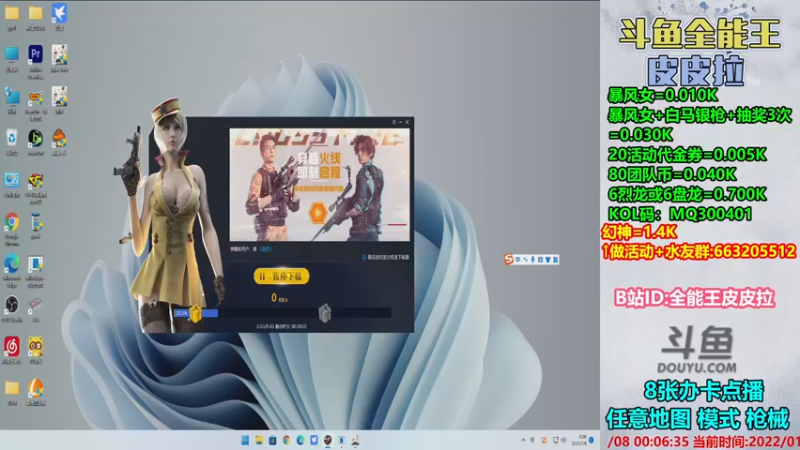Expand the hidden system tray icons chevron
The image size is (800, 450).
coord(523,440)
